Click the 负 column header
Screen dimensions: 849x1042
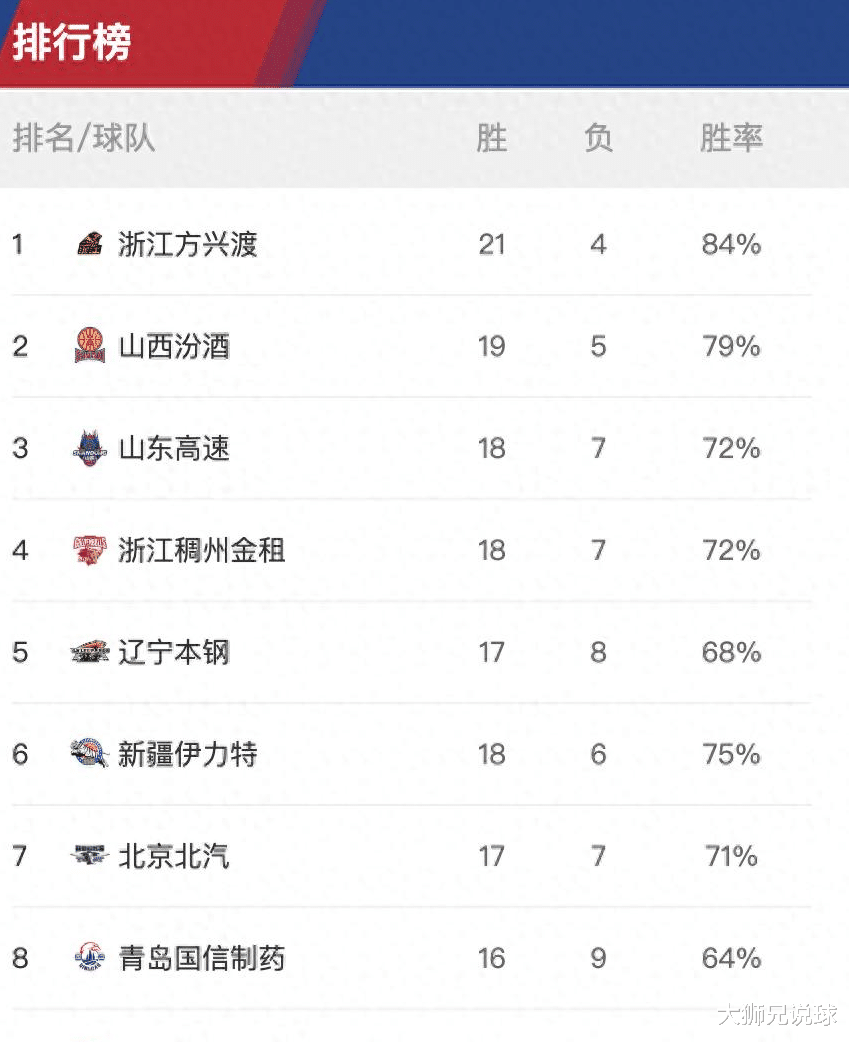[x=598, y=138]
